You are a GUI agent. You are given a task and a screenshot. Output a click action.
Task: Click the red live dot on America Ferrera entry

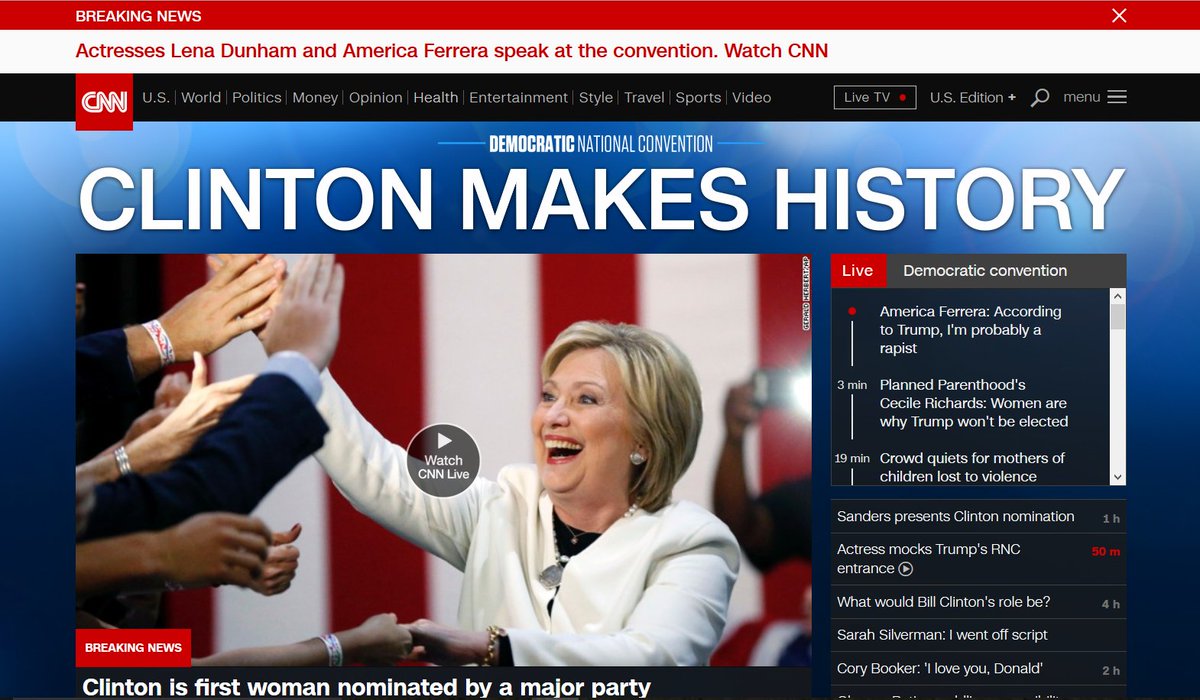click(x=852, y=311)
